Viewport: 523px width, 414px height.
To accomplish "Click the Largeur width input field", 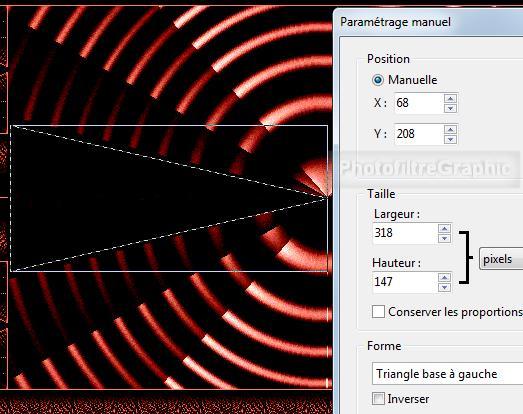I will tap(405, 233).
